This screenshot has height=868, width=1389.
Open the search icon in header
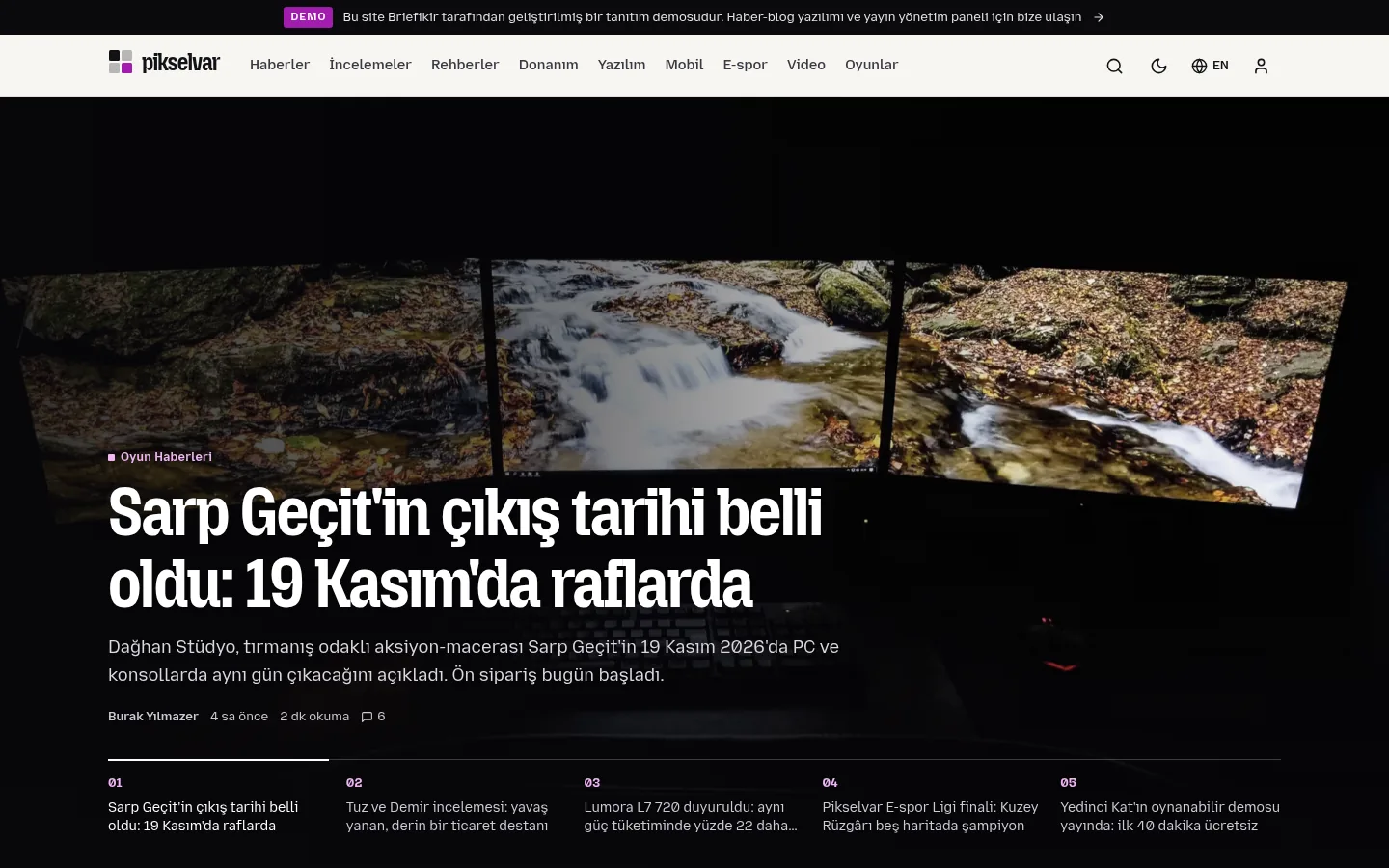tap(1114, 66)
